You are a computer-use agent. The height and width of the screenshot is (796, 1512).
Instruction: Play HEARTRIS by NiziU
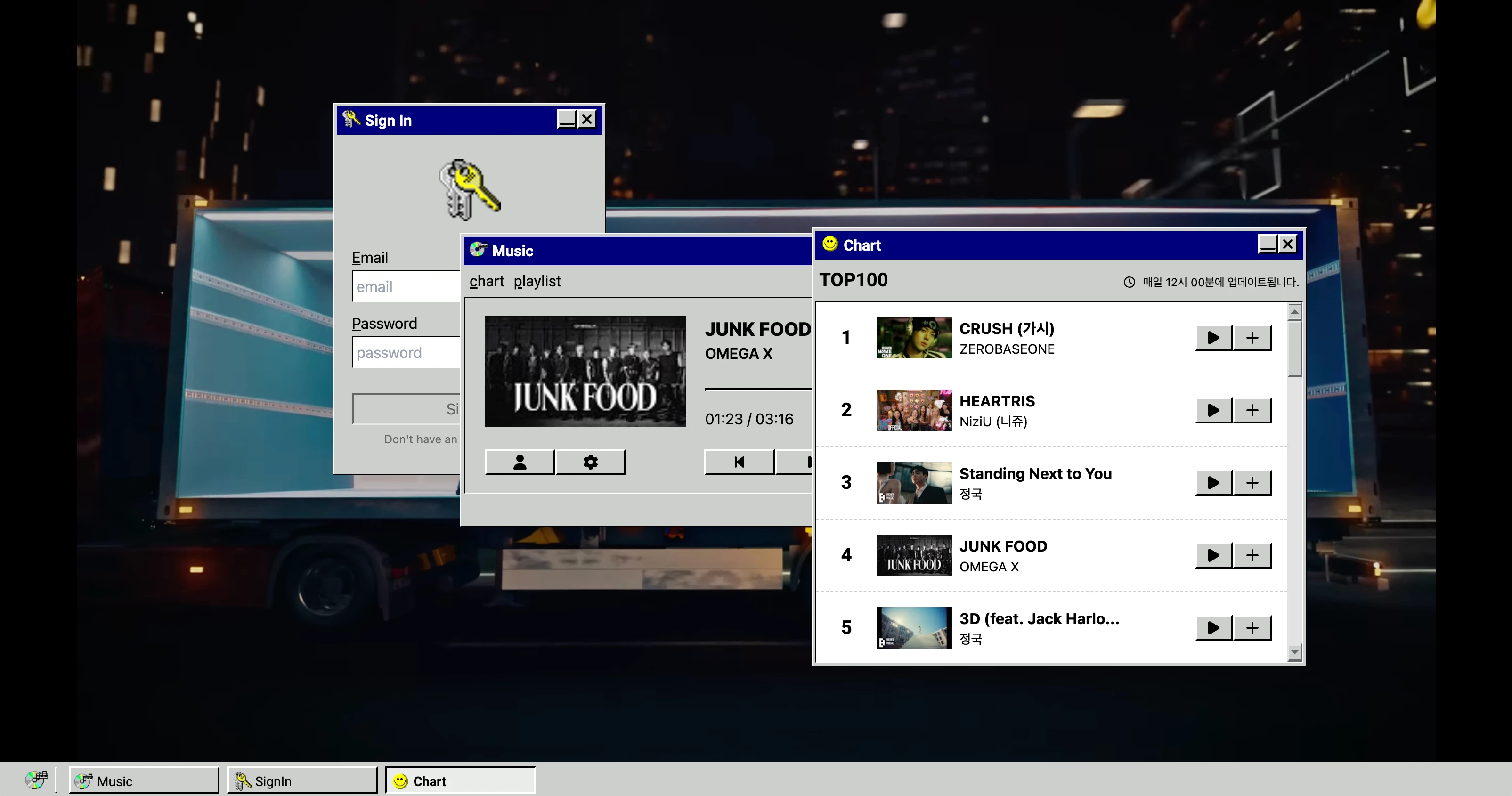point(1213,410)
